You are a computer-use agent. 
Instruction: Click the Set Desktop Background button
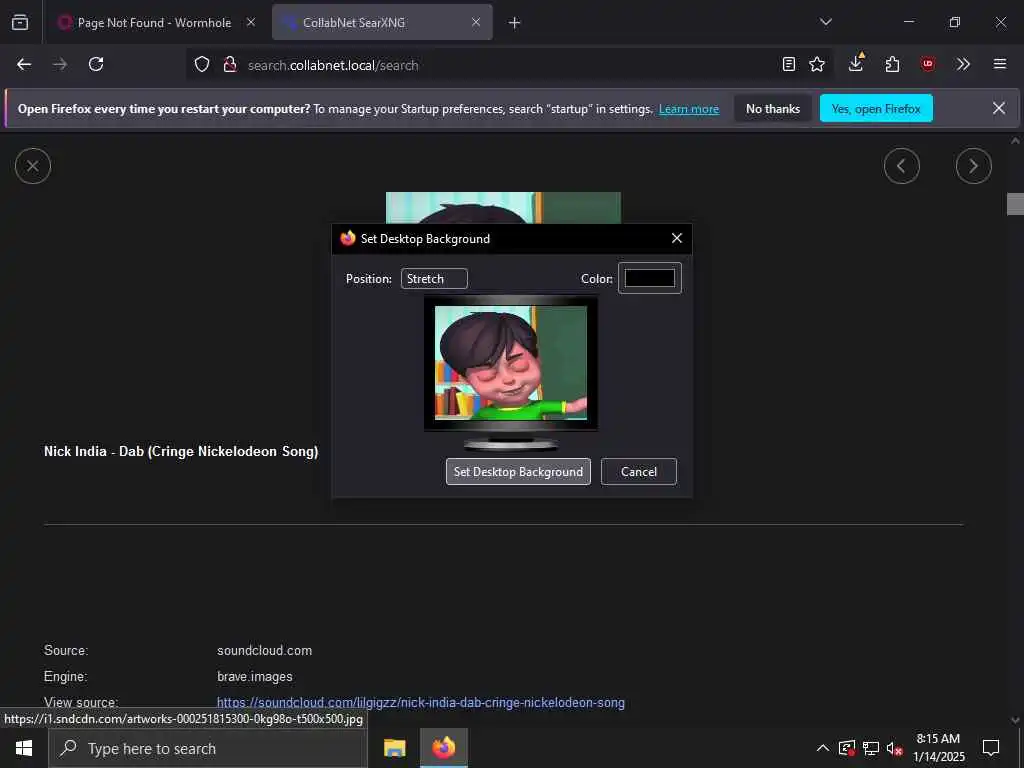pyautogui.click(x=518, y=472)
